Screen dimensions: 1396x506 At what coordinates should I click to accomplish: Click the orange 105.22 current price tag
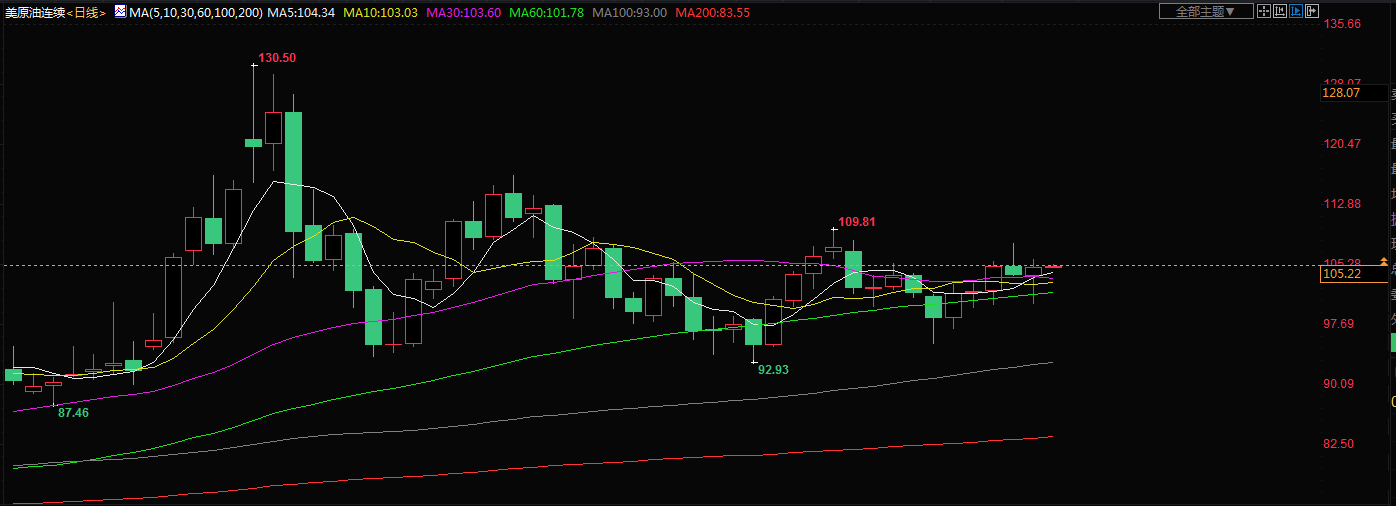[1341, 273]
